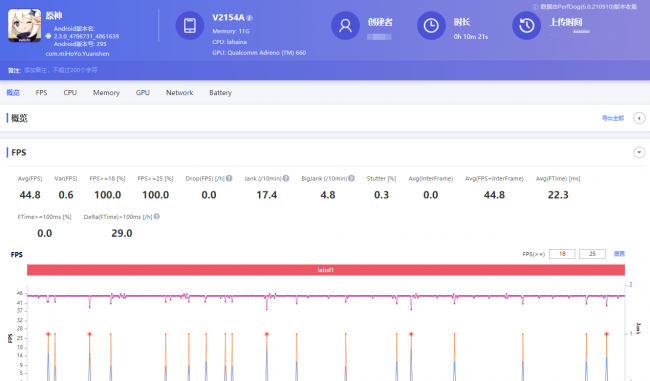Screen dimensions: 650x381
Task: Click help icon beside Drop(FPS)
Action: coord(229,178)
